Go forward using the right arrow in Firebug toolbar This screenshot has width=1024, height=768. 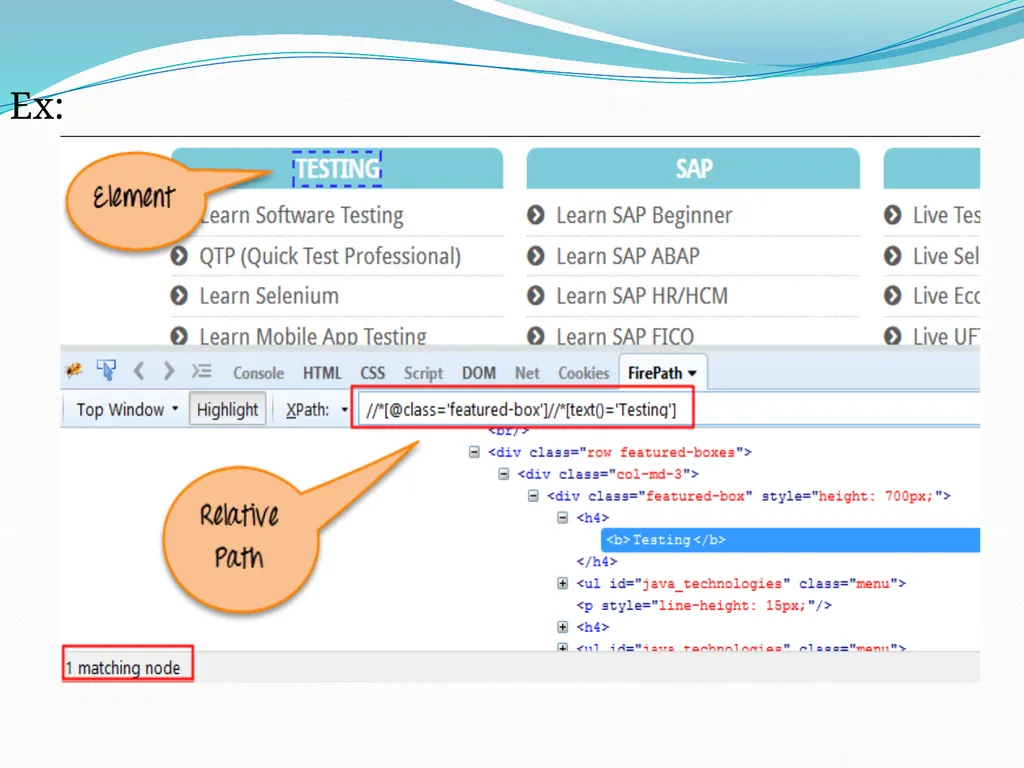click(x=169, y=371)
